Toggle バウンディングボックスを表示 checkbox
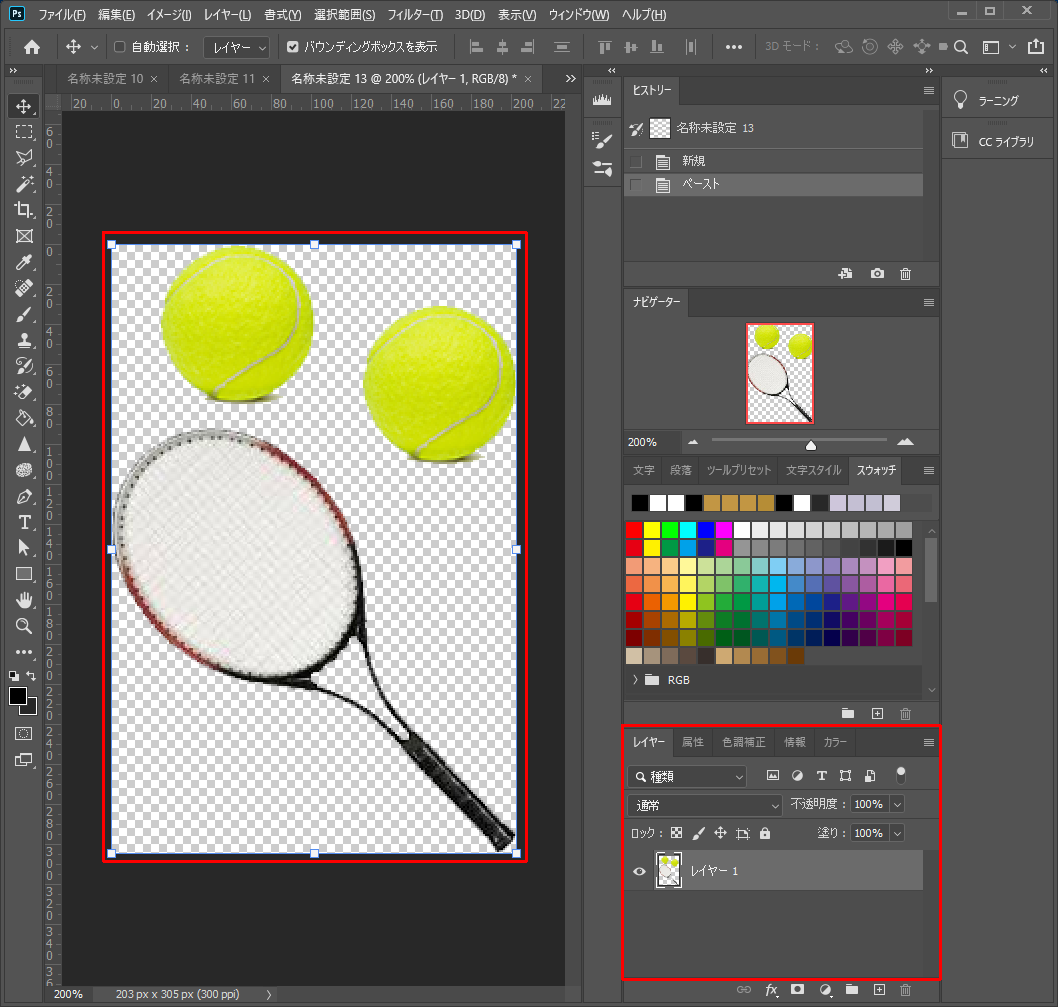The image size is (1058, 1007). pos(293,47)
